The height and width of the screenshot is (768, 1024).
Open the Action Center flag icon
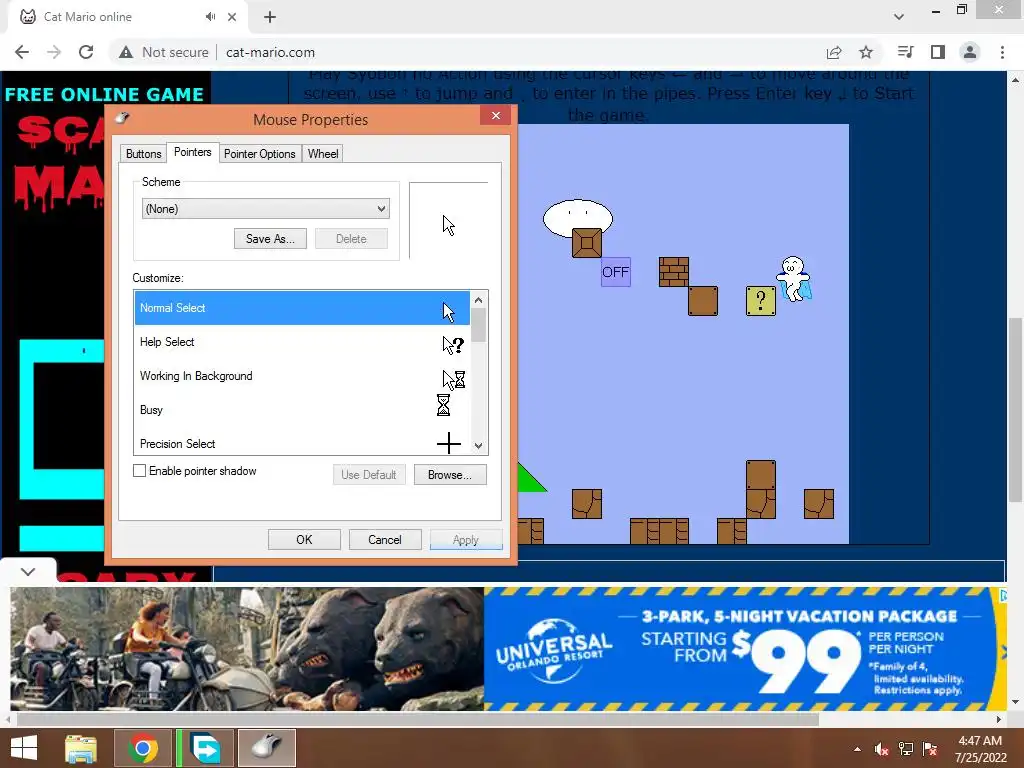[x=930, y=749]
